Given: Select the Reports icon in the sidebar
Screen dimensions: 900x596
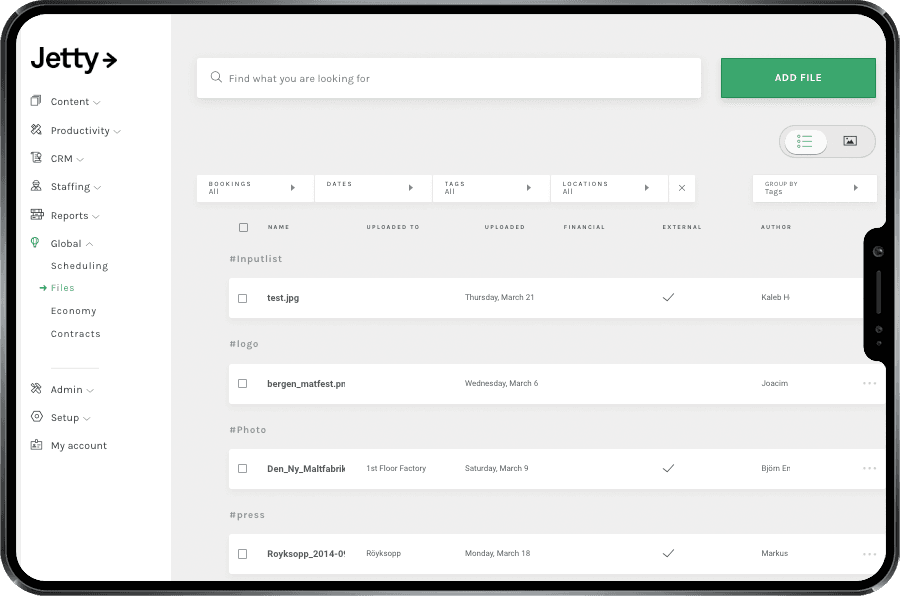Looking at the screenshot, I should click(x=34, y=215).
